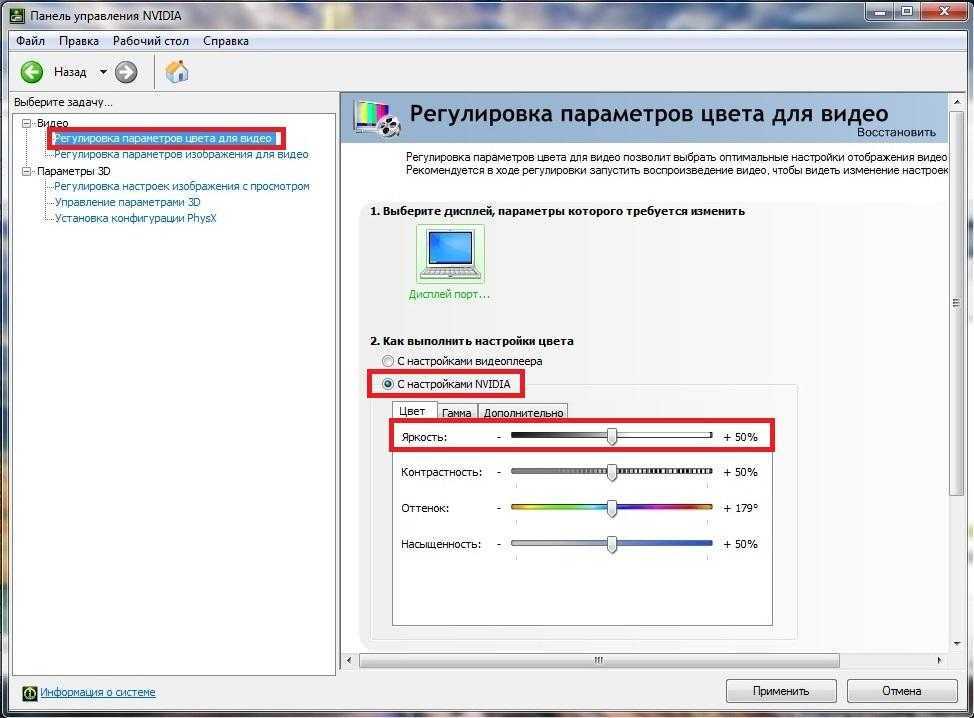Click the 'Яркость' brightness slider handle

tap(612, 436)
